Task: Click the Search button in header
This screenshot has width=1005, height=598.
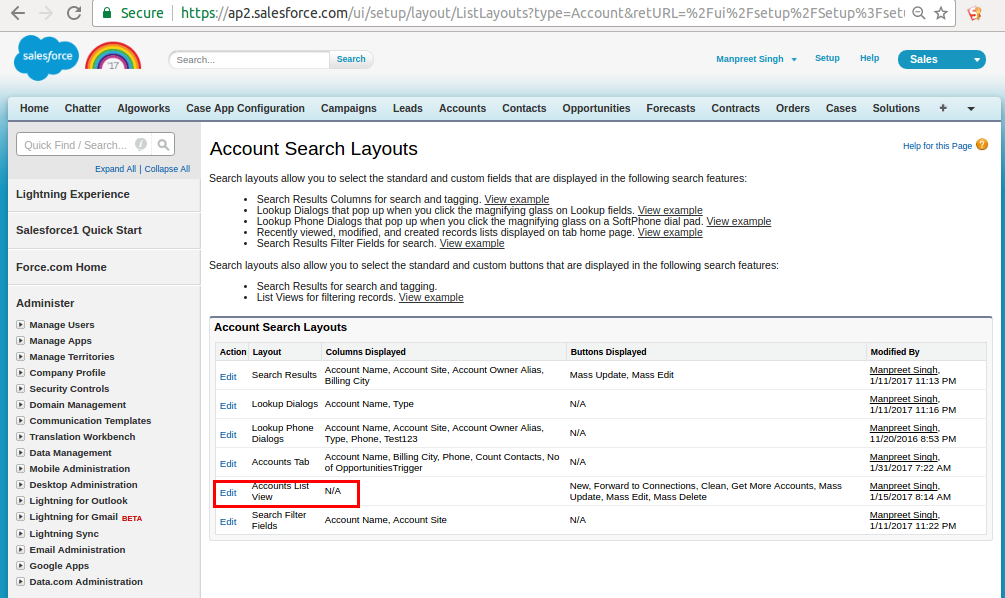Action: tap(351, 59)
